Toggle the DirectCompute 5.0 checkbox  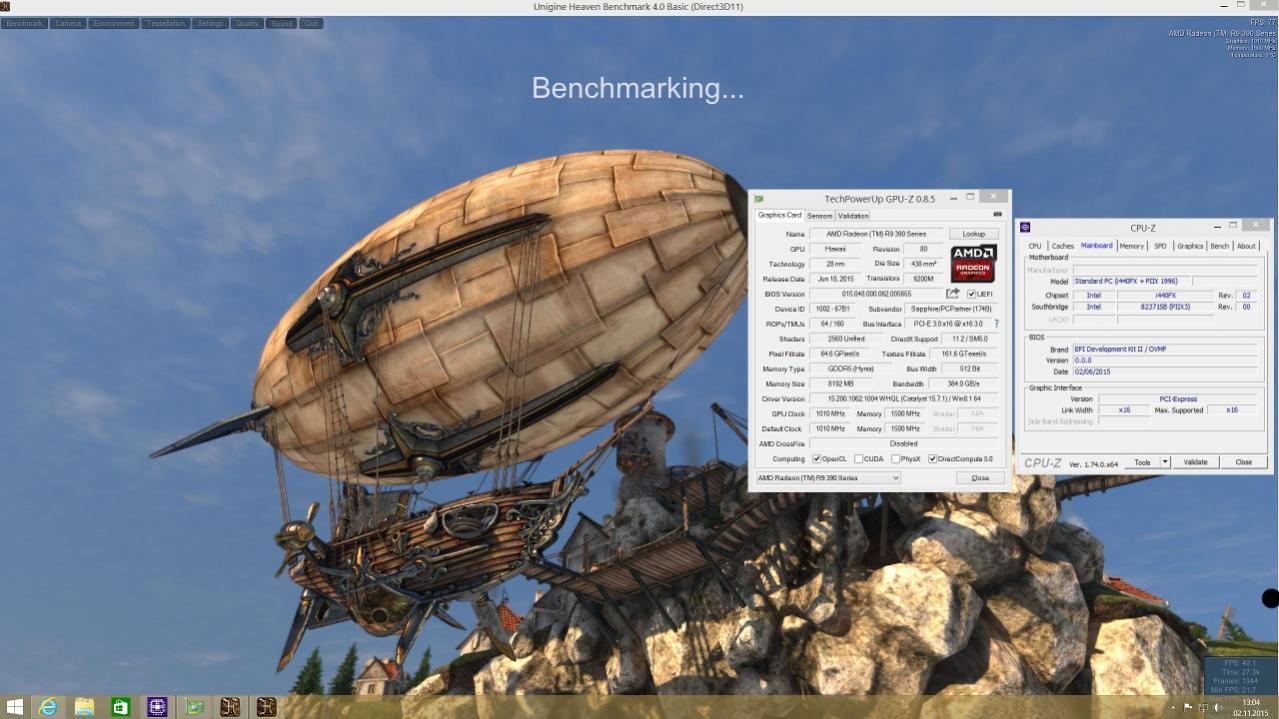(933, 459)
